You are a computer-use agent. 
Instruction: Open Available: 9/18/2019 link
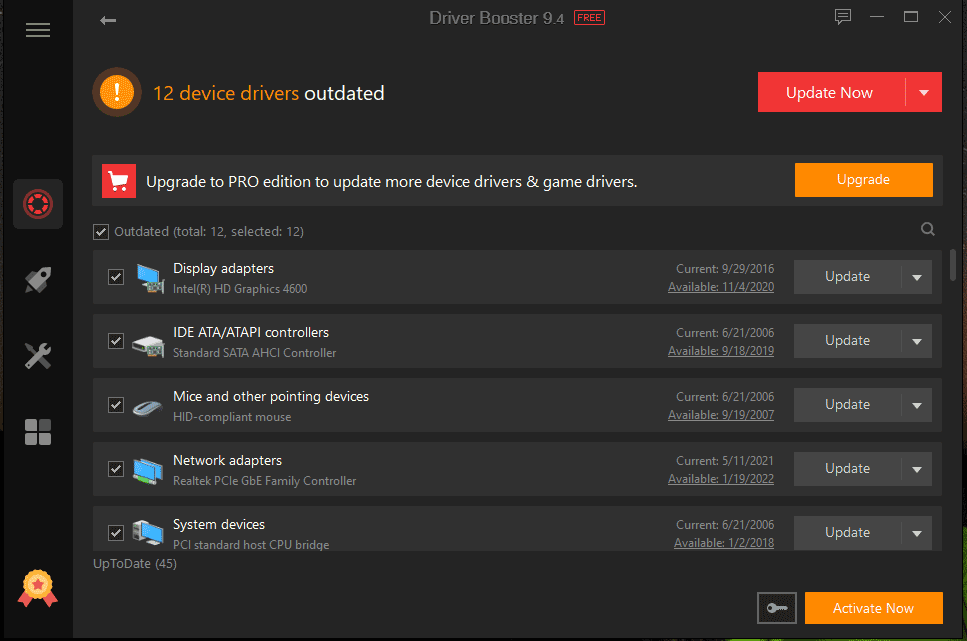(x=721, y=351)
